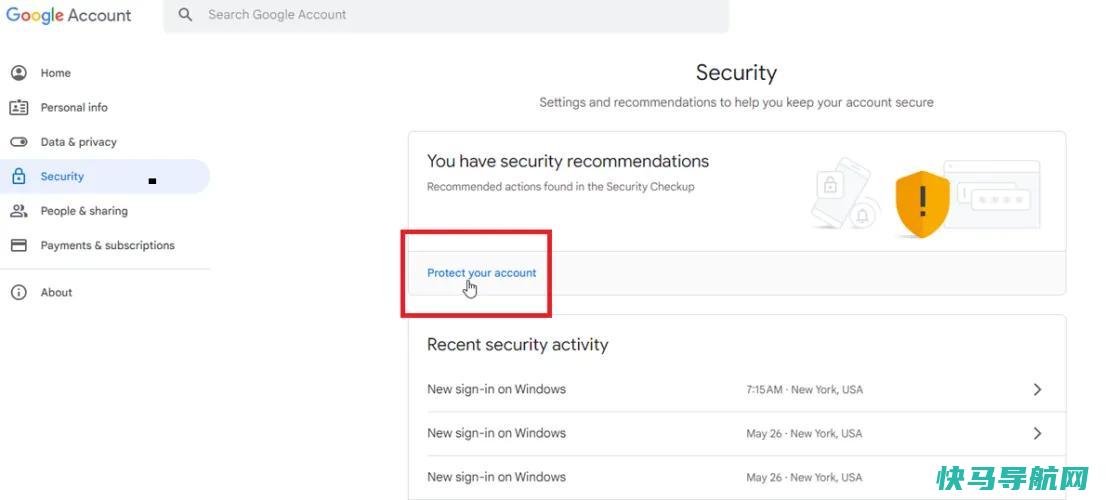Screen dimensions: 1115x500
Task: Click the search magnifier icon
Action: point(185,14)
